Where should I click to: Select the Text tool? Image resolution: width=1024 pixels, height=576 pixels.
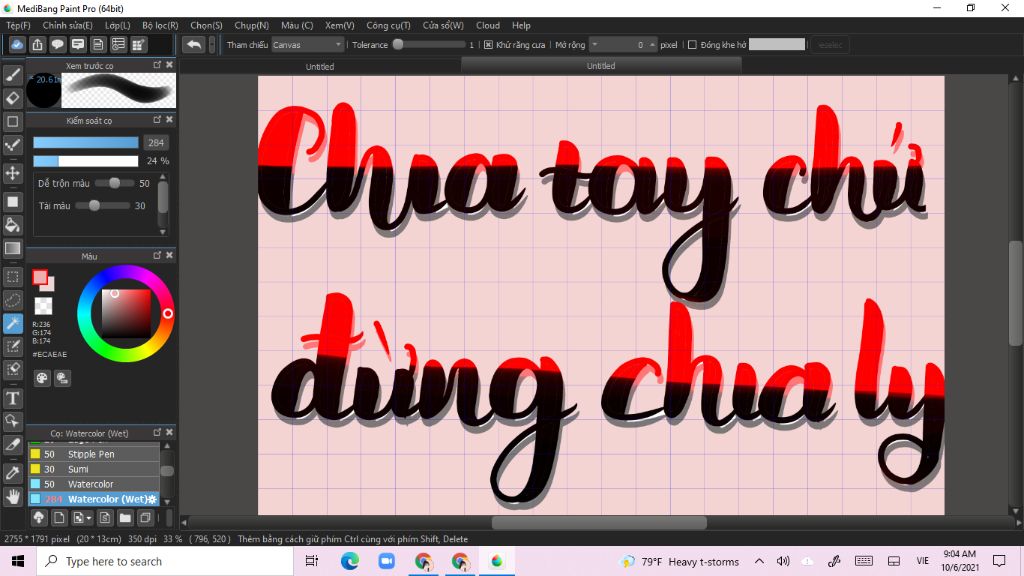point(12,398)
